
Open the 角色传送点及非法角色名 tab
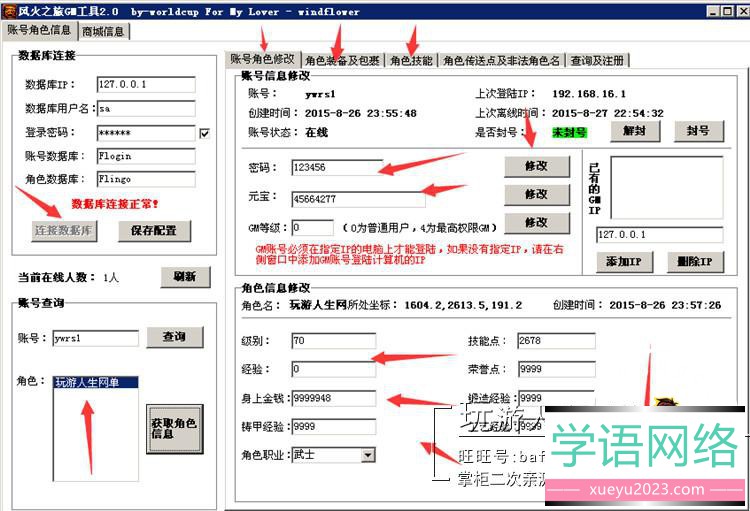click(501, 60)
